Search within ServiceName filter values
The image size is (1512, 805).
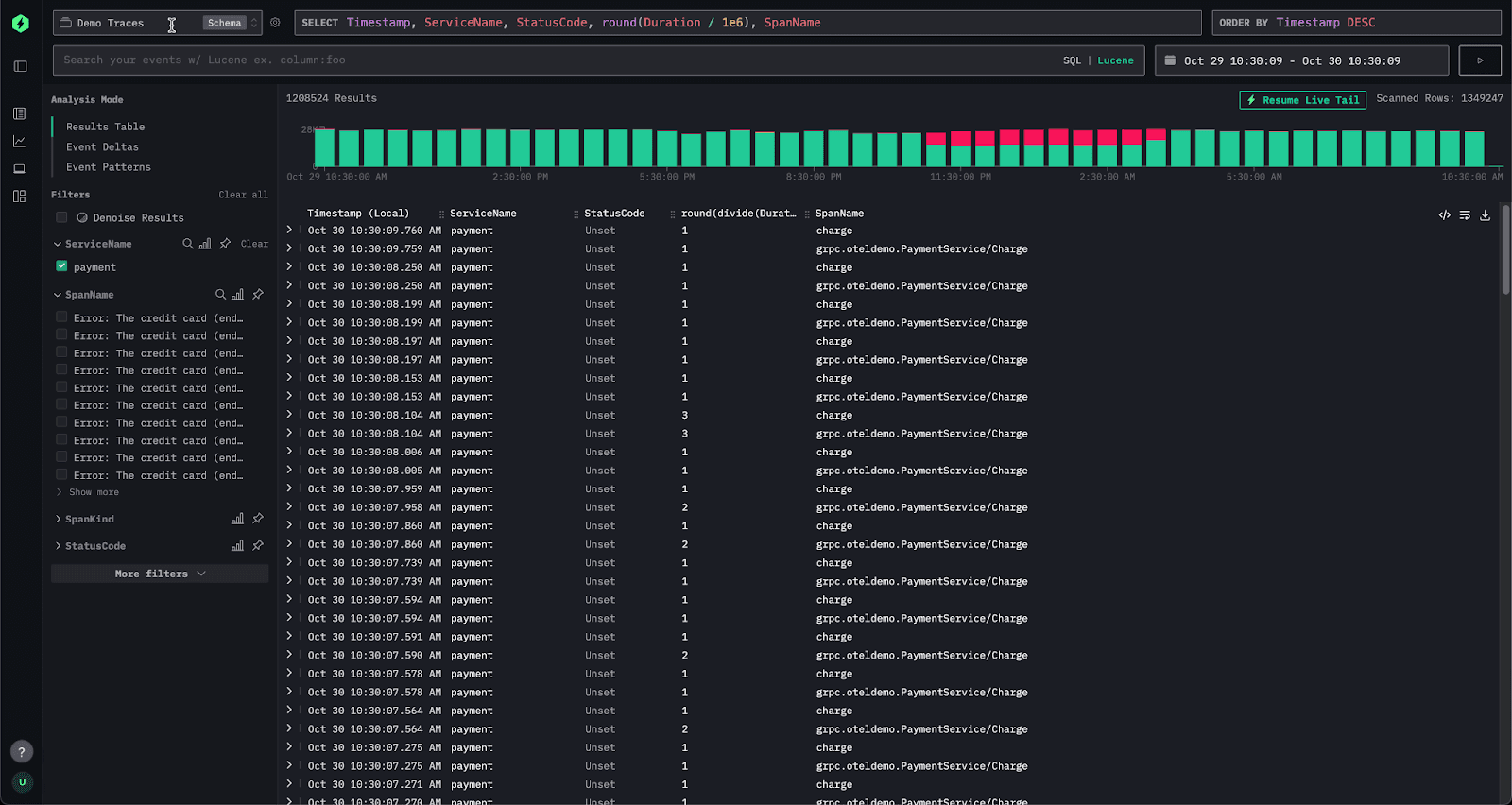click(187, 244)
